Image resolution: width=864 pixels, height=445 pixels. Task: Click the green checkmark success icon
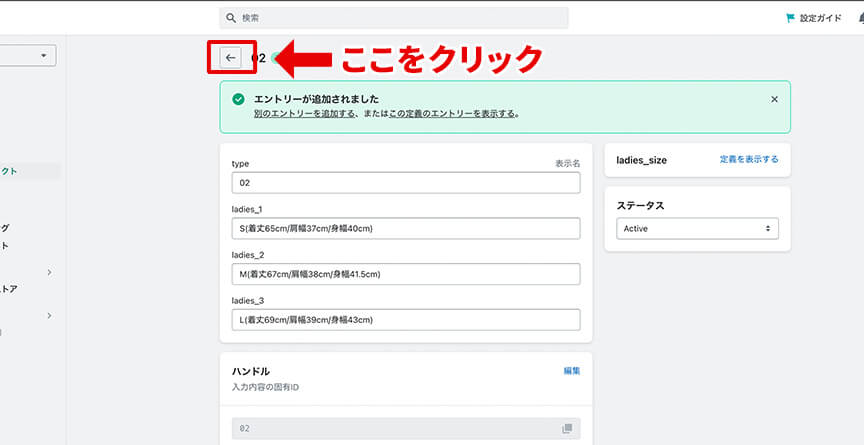[238, 99]
